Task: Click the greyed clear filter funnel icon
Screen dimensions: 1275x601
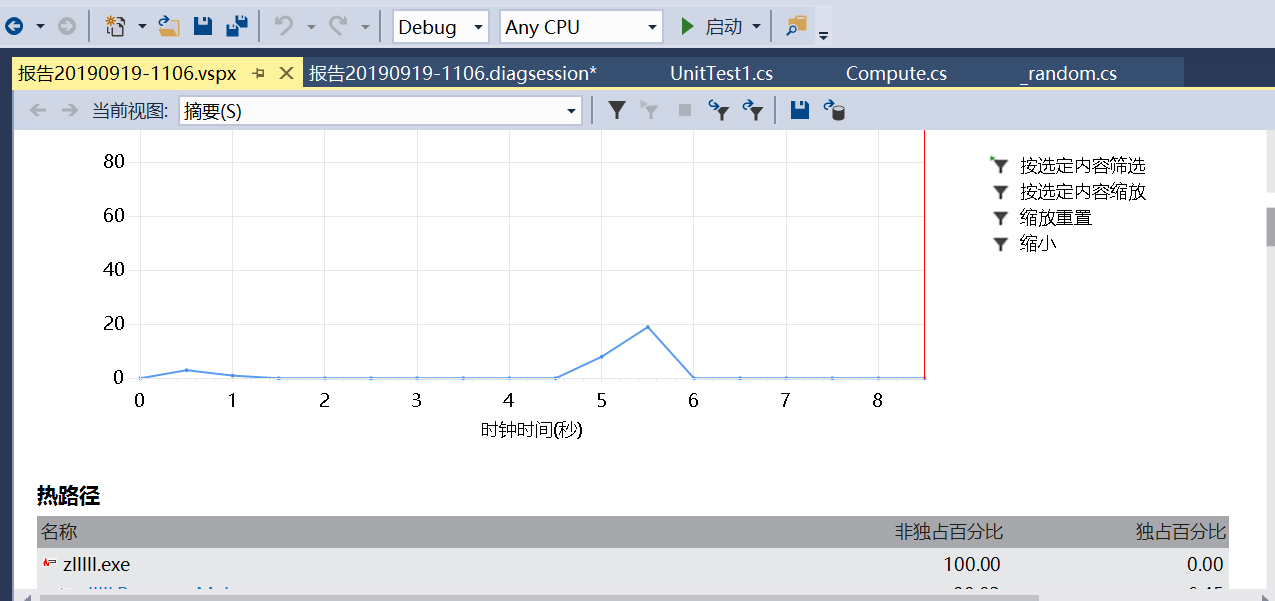Action: pyautogui.click(x=650, y=111)
